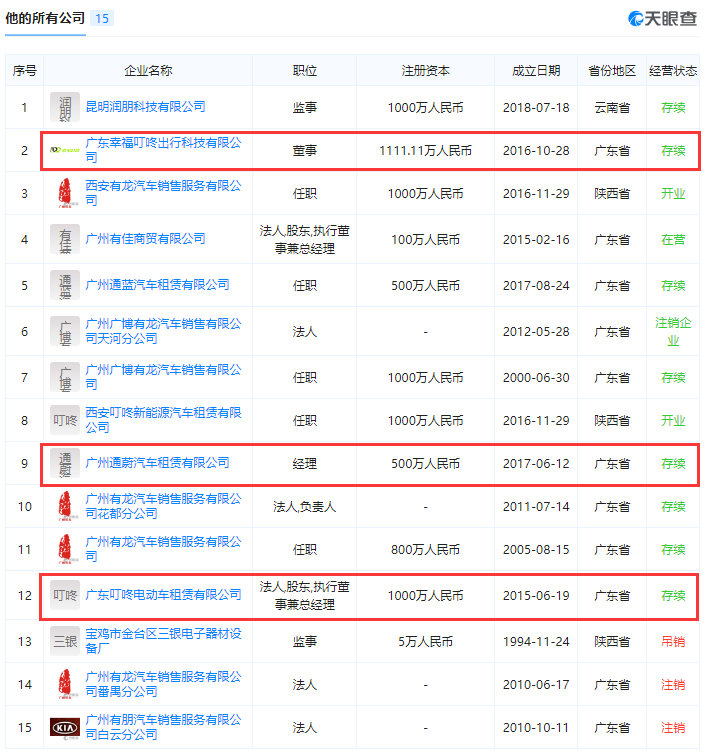
Task: Click the 广州通蔚汽车租赁 logo icon
Action: click(65, 464)
